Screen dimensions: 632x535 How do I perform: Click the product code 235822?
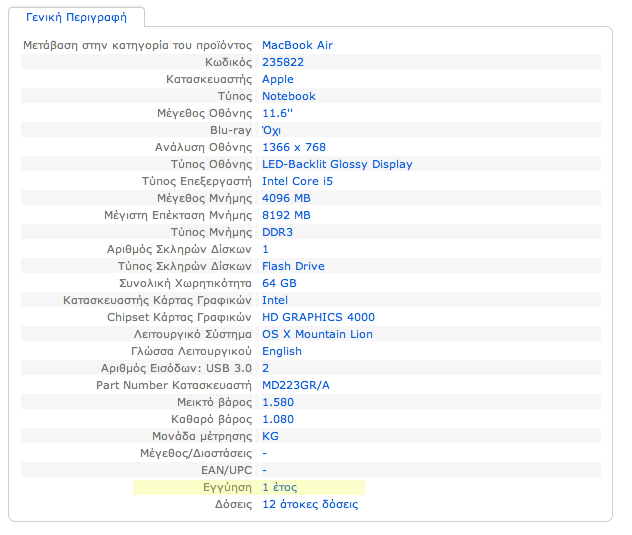pos(283,62)
